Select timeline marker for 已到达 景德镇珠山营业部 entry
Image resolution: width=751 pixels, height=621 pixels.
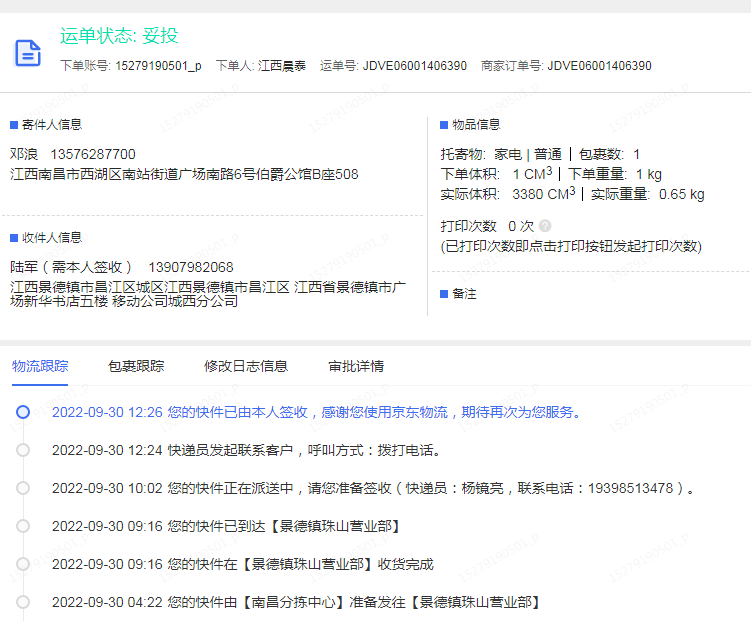pos(23,526)
